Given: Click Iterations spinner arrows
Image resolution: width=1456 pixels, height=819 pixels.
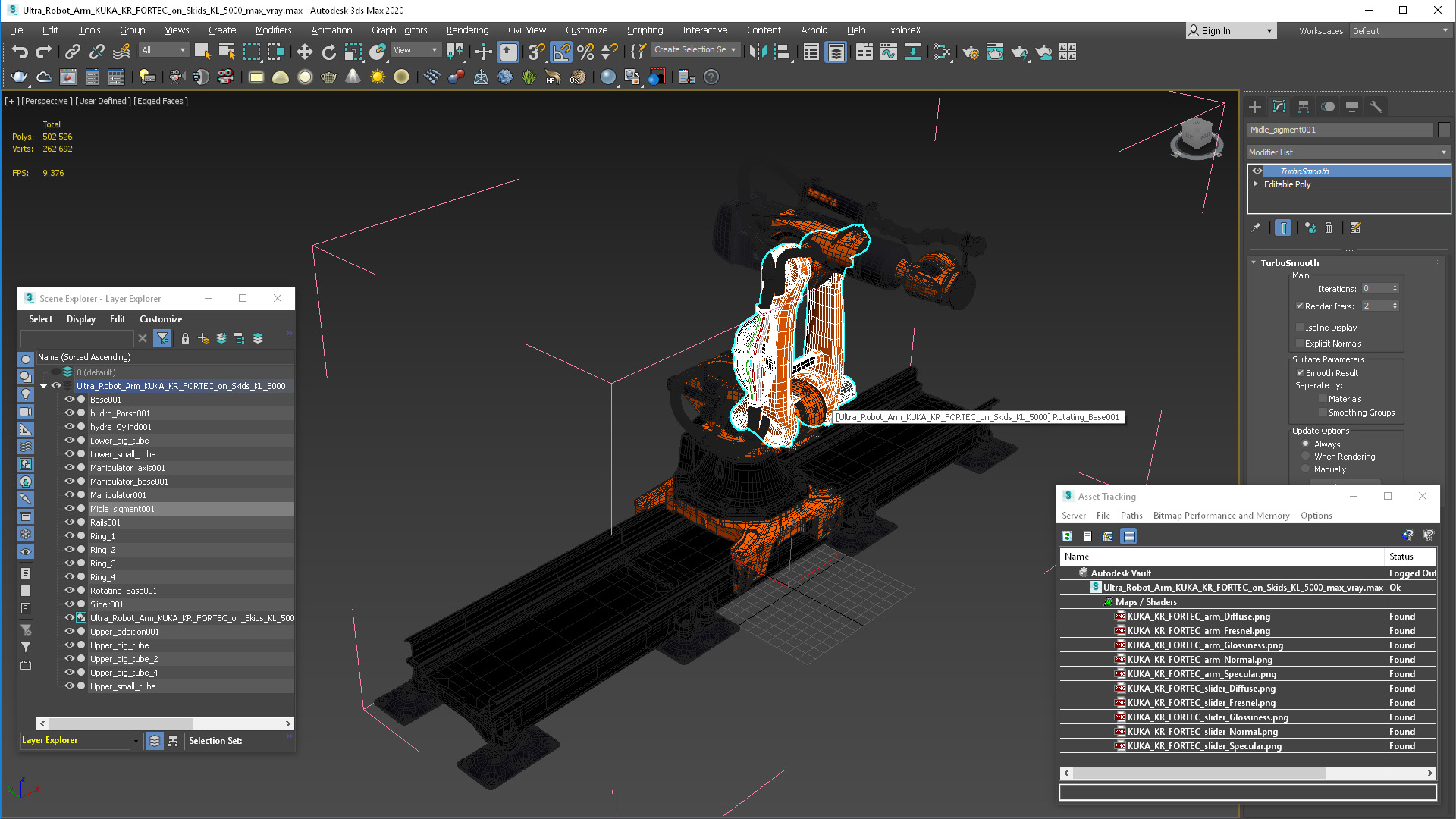Looking at the screenshot, I should (x=1395, y=289).
